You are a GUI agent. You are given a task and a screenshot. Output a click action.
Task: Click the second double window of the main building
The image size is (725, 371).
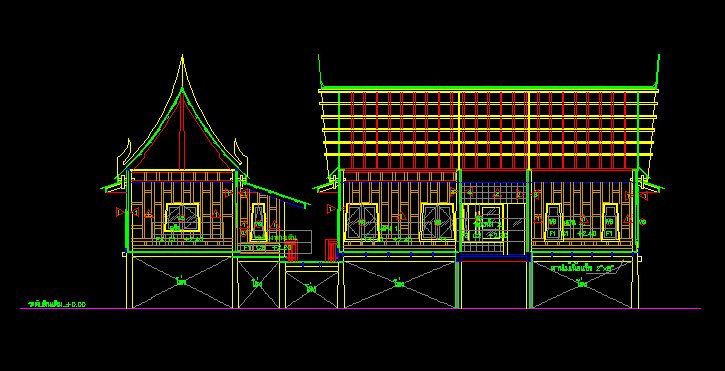coord(437,222)
